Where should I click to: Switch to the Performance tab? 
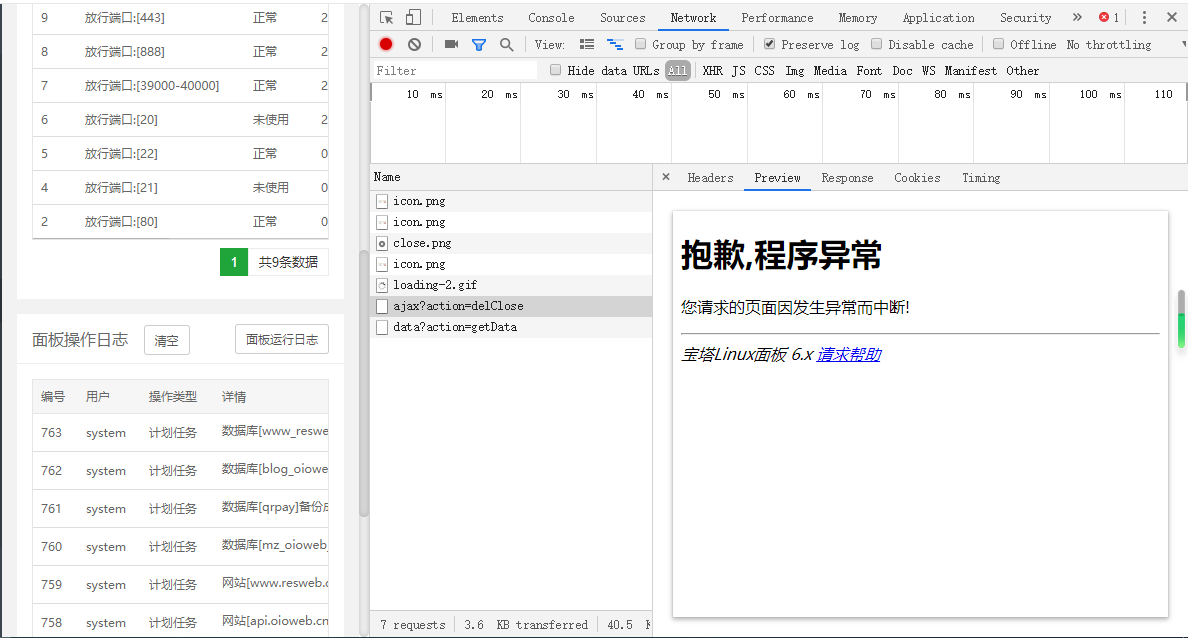(x=777, y=17)
